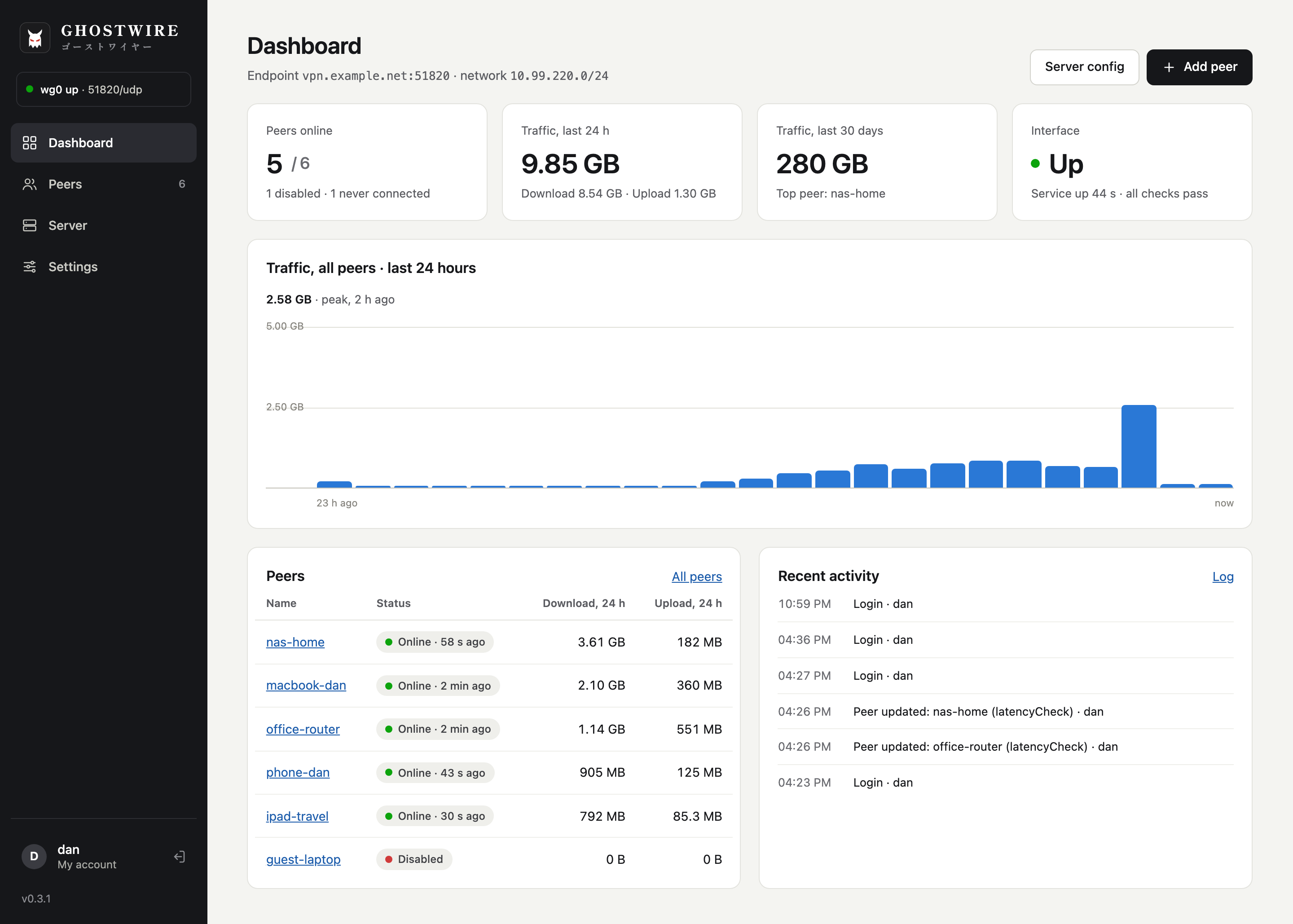
Task: Click the Settings sliders icon in sidebar
Action: pos(30,267)
